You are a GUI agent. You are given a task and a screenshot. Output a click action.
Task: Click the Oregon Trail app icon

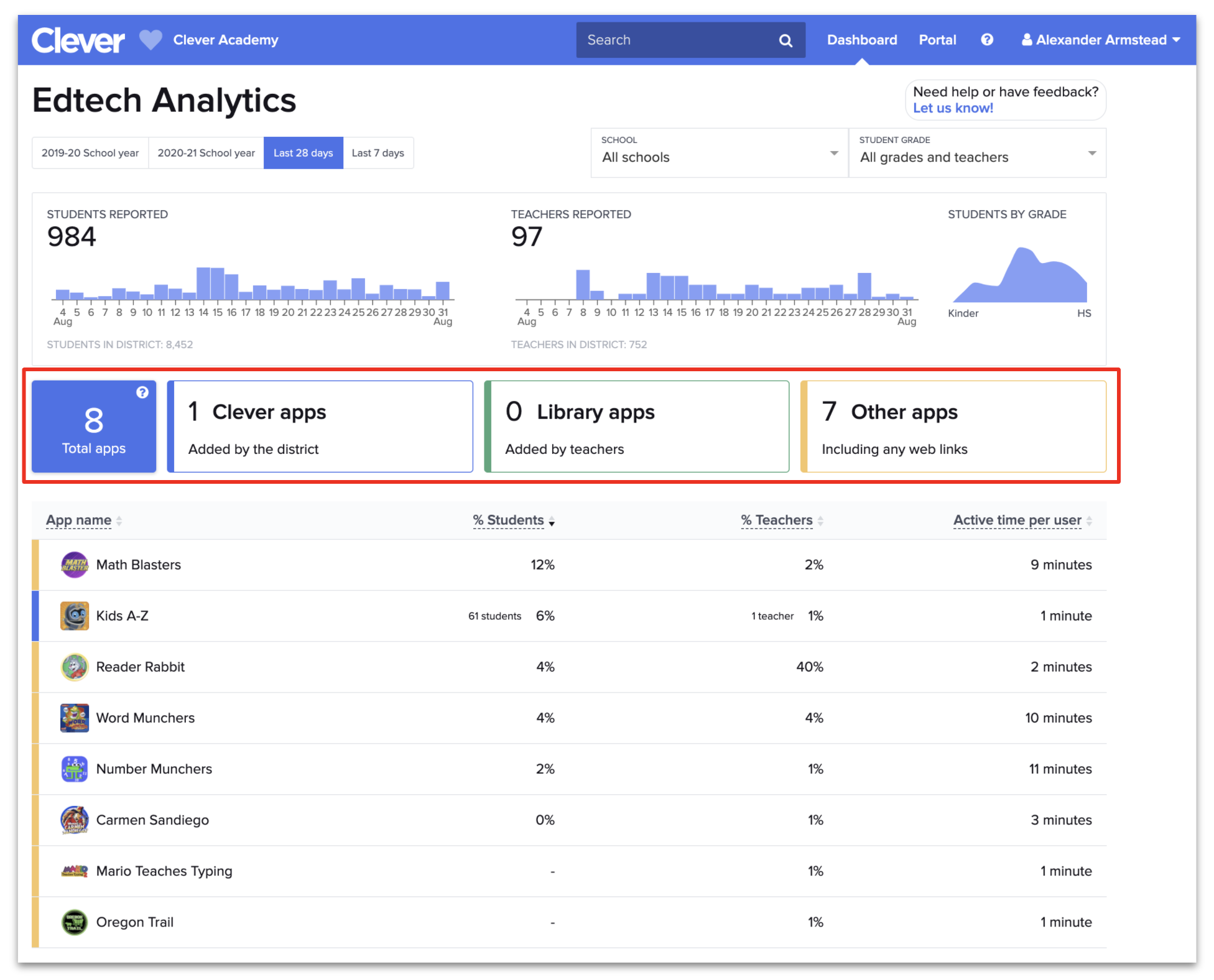coord(74,922)
